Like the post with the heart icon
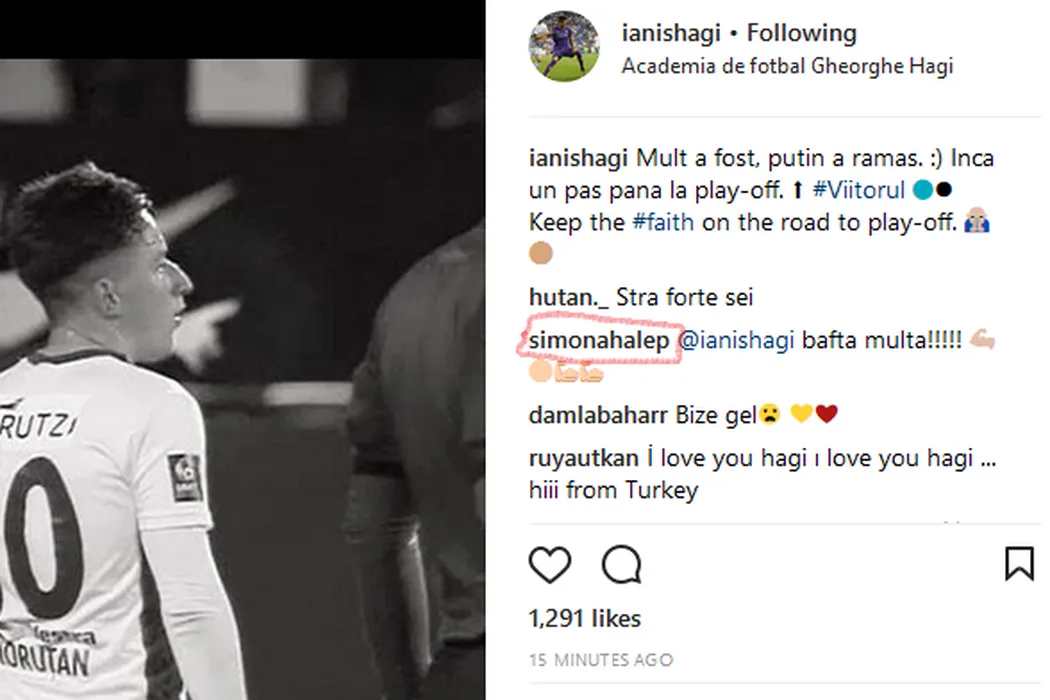The image size is (1050, 700). tap(549, 565)
